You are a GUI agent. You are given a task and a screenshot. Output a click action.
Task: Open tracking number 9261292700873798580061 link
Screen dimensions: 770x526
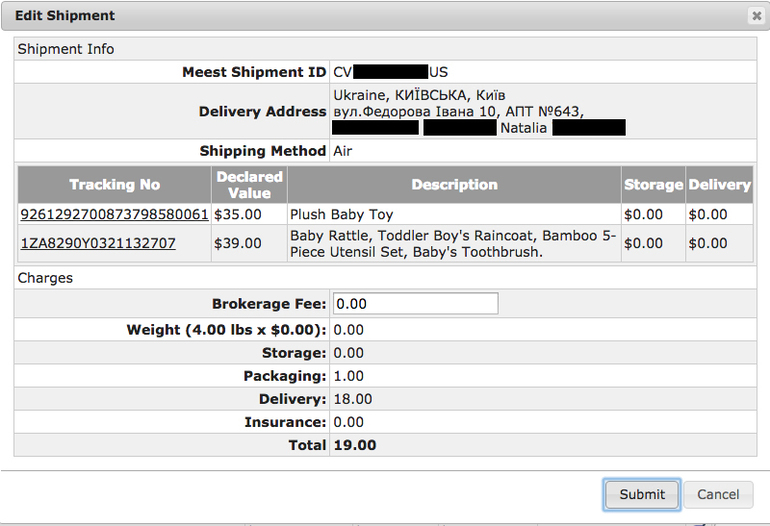click(114, 214)
